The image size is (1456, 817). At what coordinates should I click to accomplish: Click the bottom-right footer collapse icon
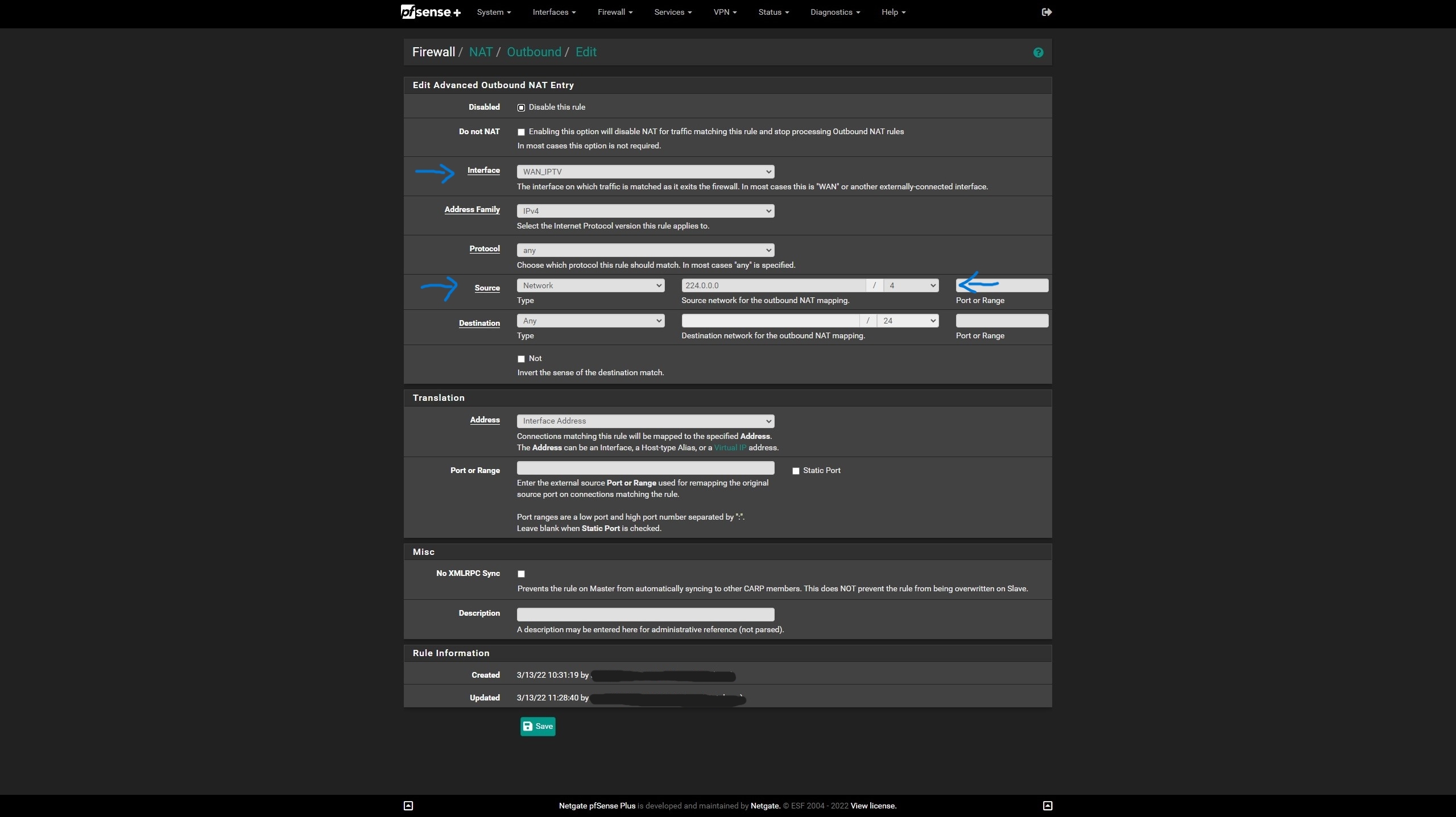[1048, 805]
